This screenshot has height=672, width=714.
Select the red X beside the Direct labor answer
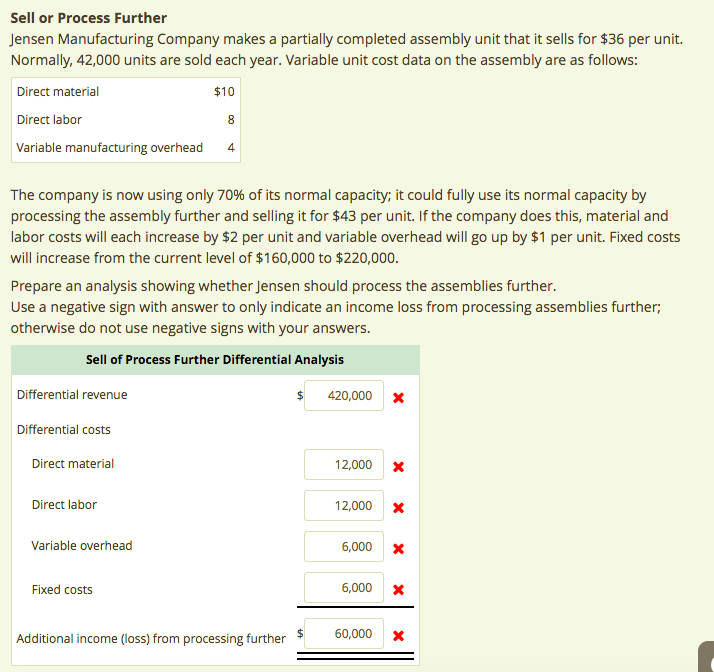pyautogui.click(x=398, y=507)
